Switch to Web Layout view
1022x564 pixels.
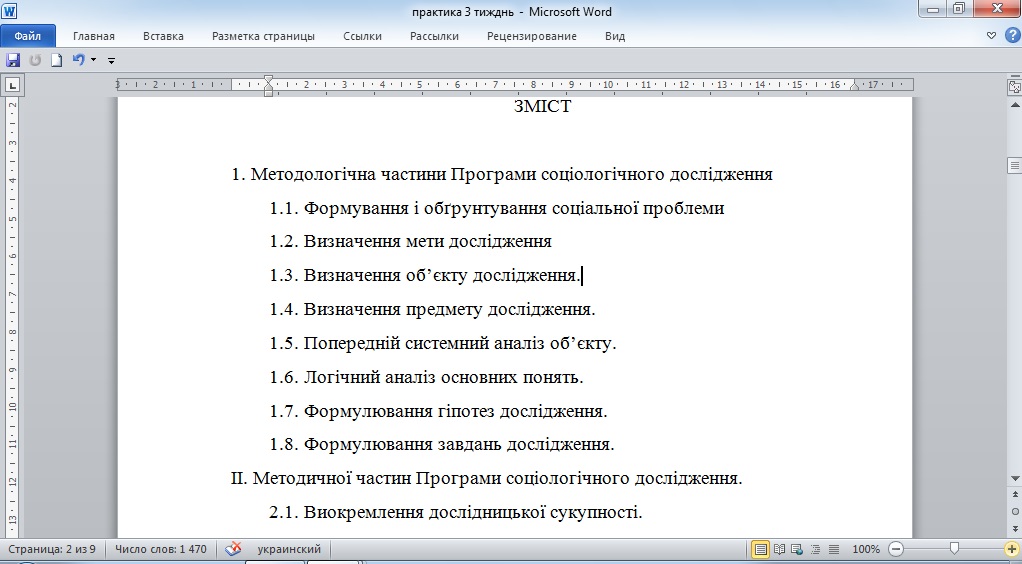pos(797,549)
